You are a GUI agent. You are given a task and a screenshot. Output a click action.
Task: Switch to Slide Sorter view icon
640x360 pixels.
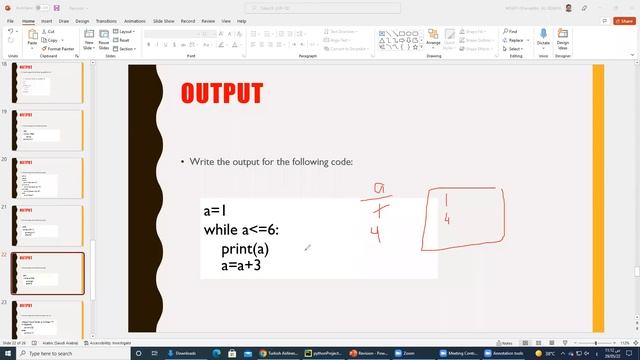click(x=538, y=343)
